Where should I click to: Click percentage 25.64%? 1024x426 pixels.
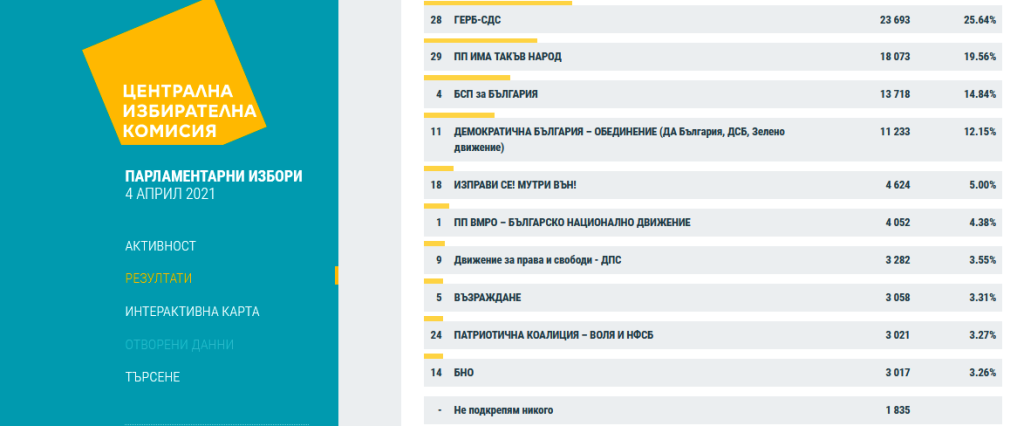click(x=980, y=20)
